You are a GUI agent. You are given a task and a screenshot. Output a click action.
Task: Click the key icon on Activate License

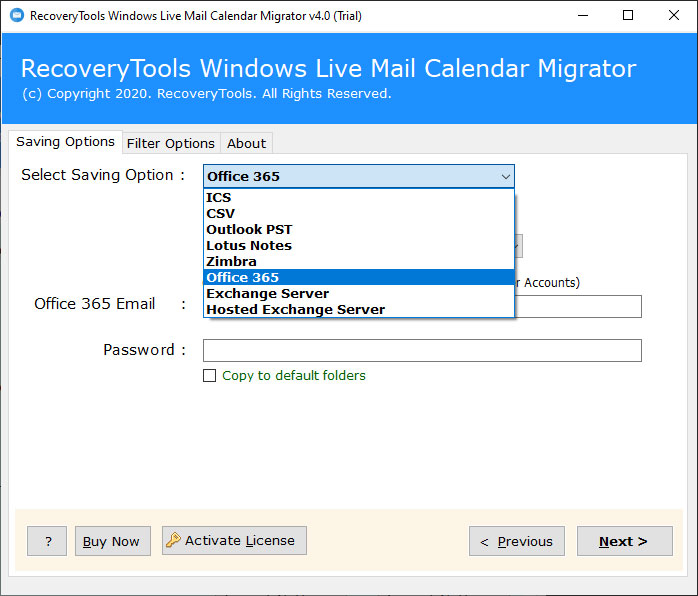click(x=173, y=540)
